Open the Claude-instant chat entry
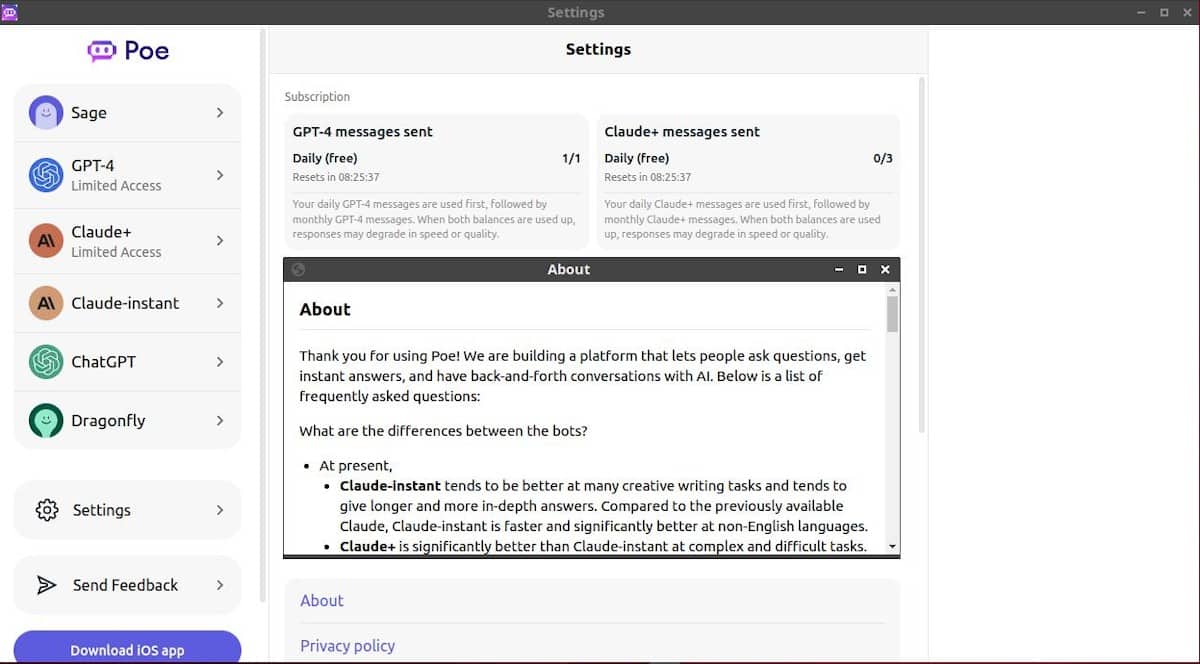This screenshot has height=664, width=1200. [x=125, y=303]
